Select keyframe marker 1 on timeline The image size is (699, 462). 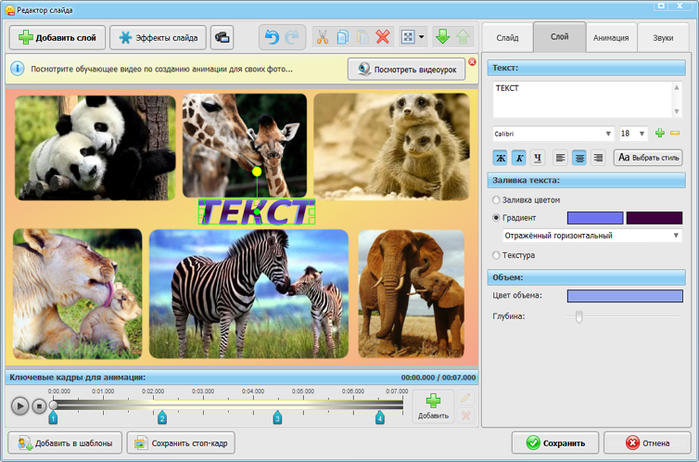tap(53, 418)
